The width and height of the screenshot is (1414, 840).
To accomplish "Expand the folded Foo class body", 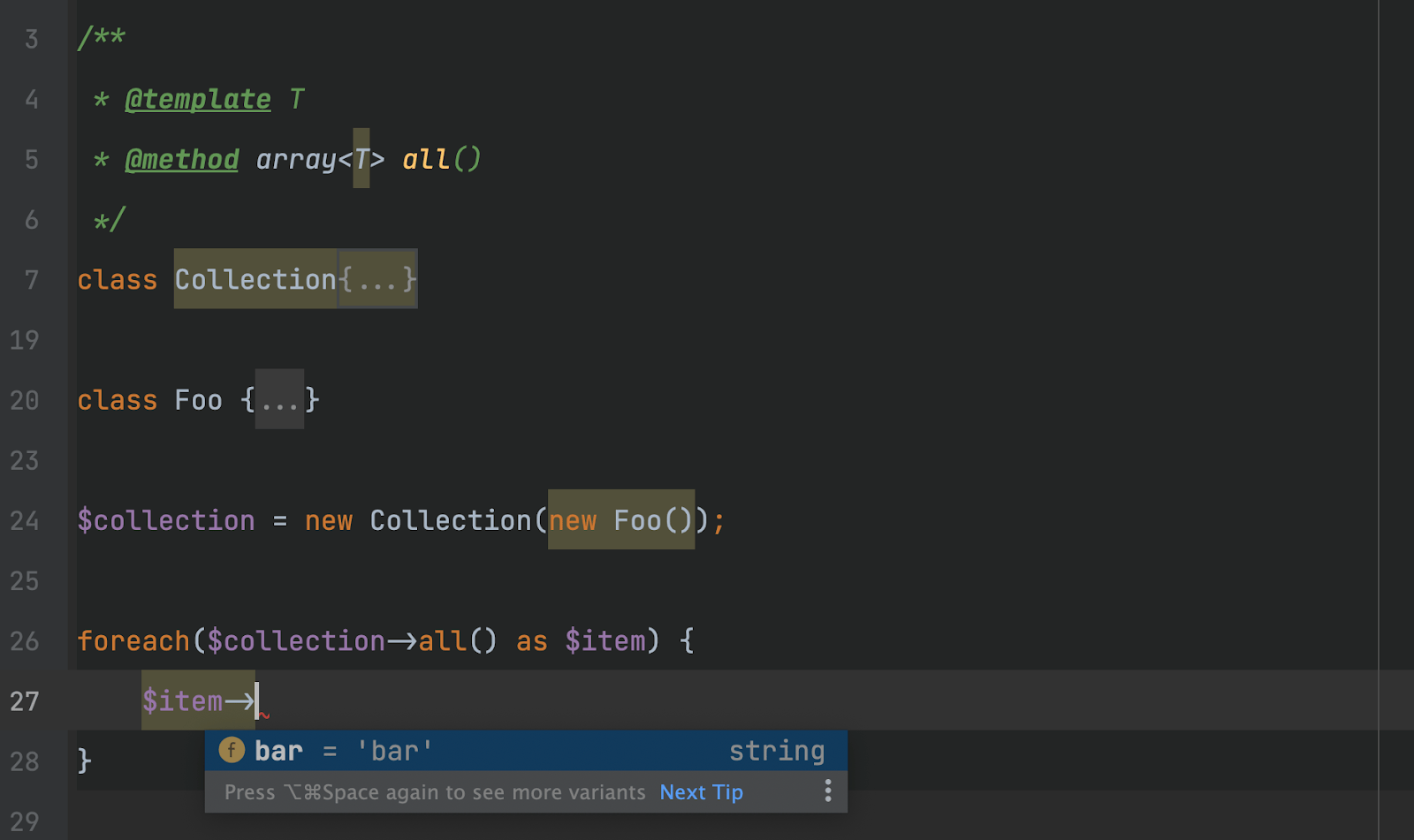I will point(279,400).
